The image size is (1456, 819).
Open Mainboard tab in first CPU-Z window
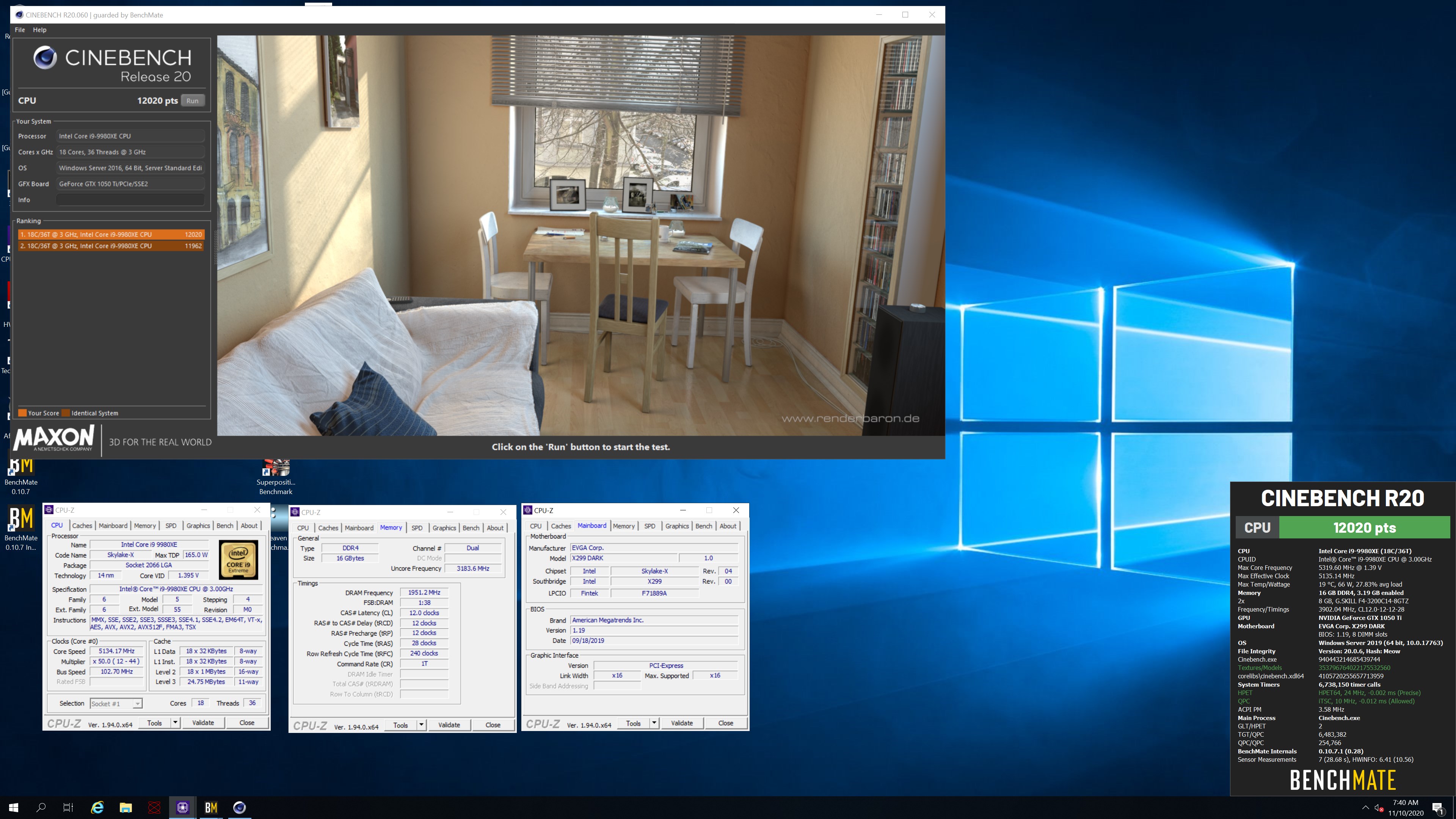[113, 526]
